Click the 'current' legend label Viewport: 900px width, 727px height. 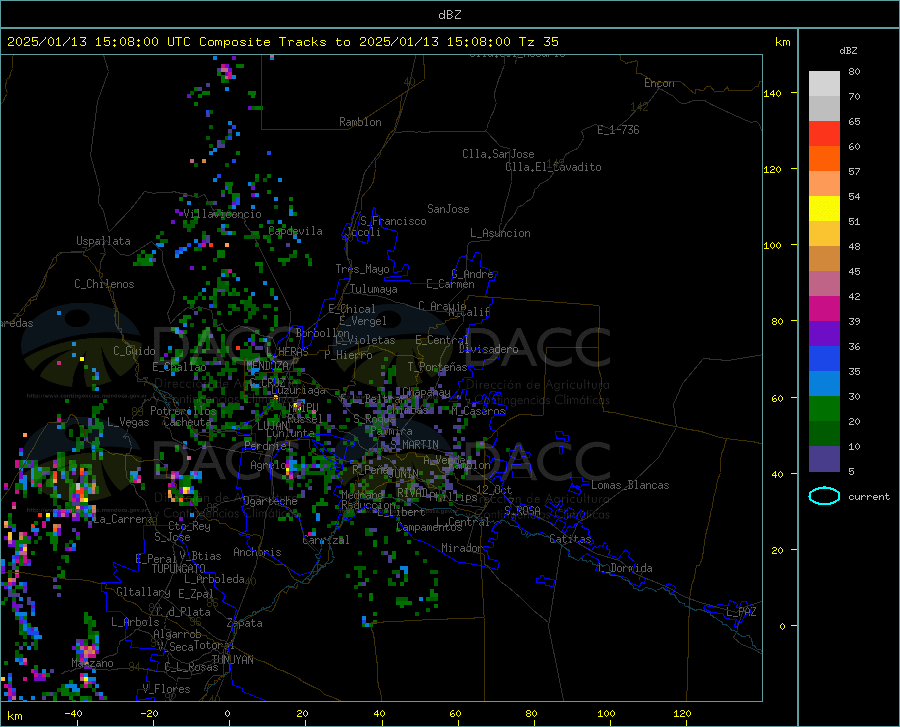pyautogui.click(x=869, y=497)
